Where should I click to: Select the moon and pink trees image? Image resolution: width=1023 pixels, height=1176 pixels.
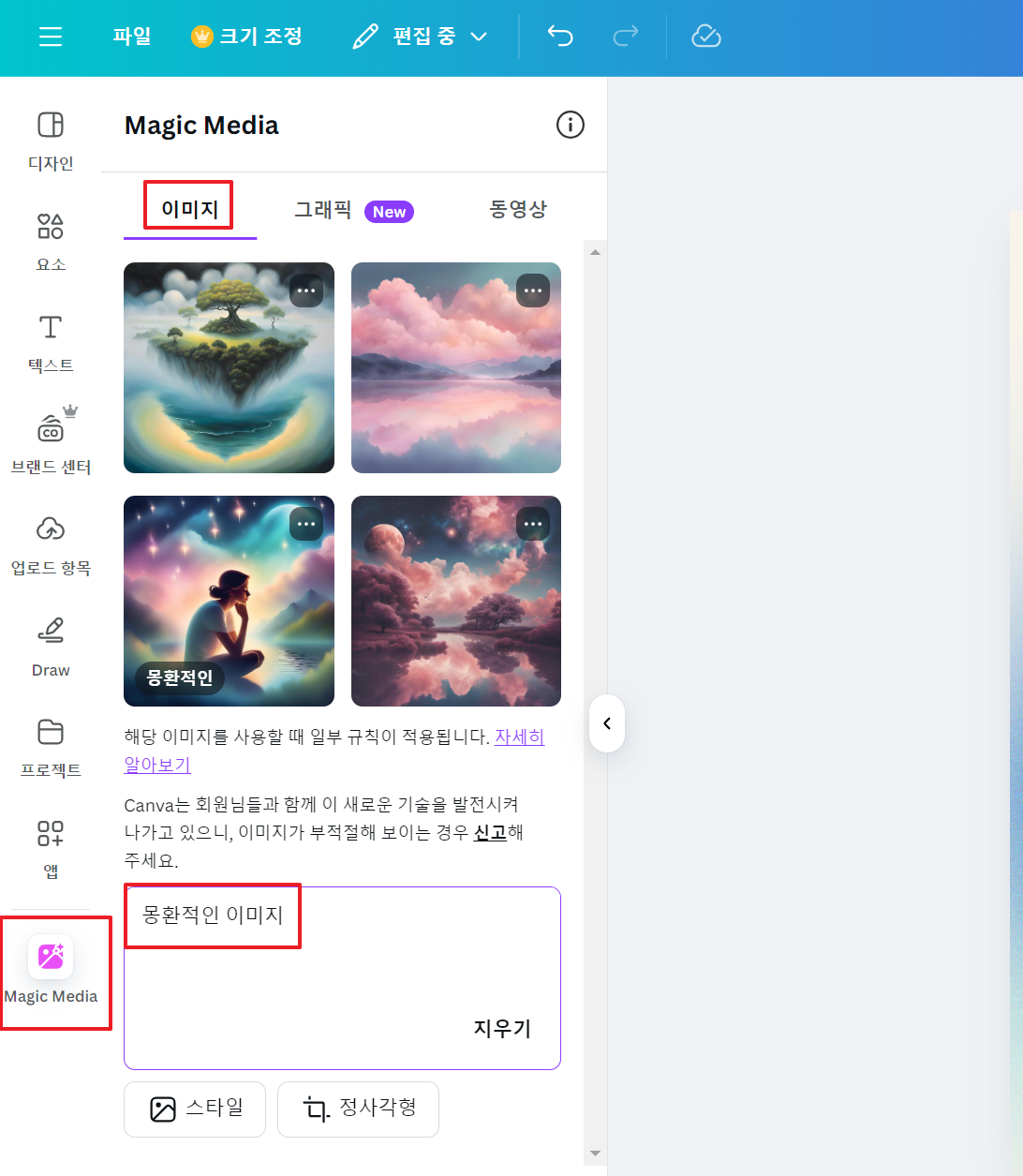(x=456, y=601)
